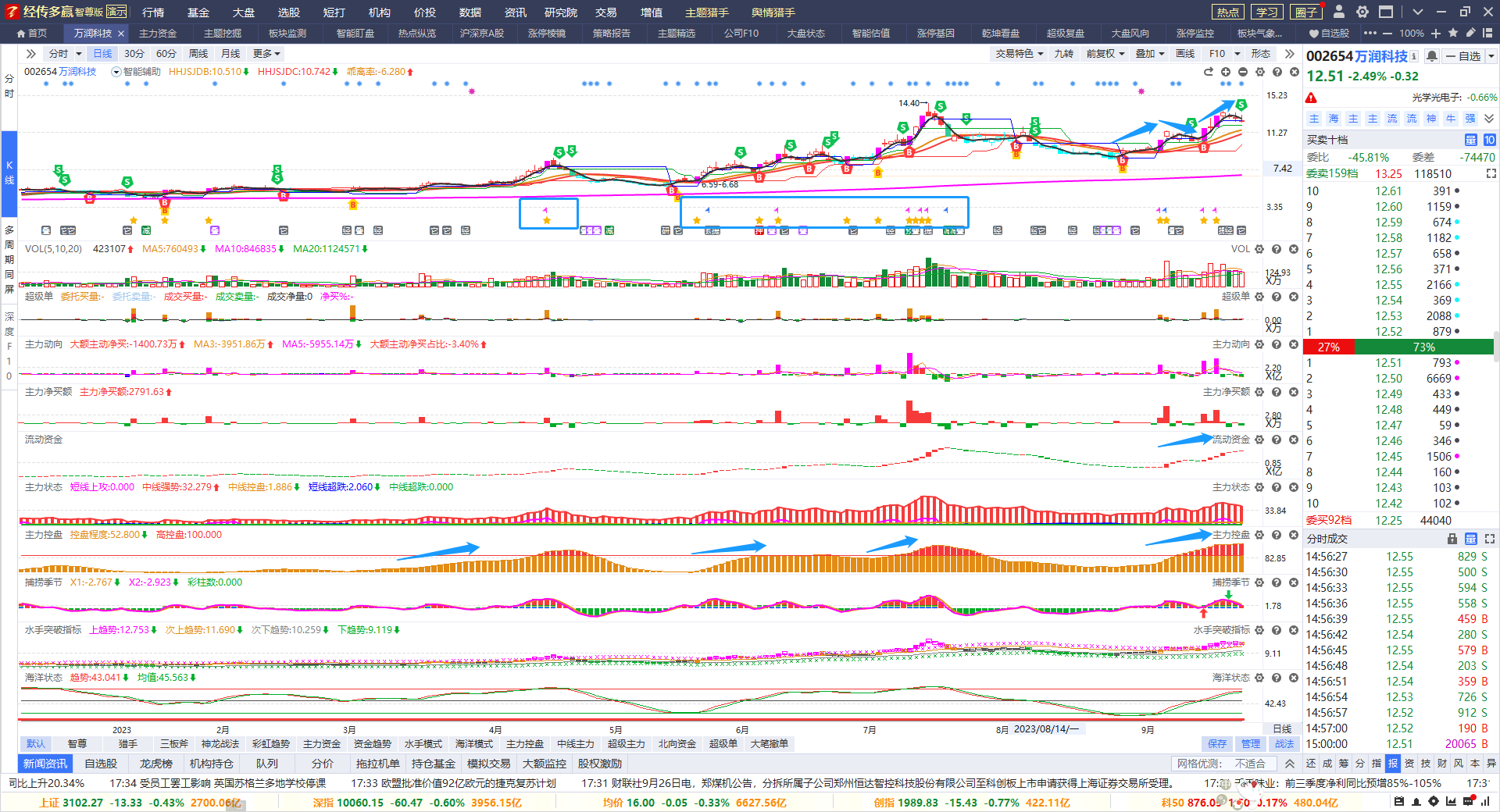Click 战法 button
This screenshot has width=1500, height=812.
coord(1284,743)
